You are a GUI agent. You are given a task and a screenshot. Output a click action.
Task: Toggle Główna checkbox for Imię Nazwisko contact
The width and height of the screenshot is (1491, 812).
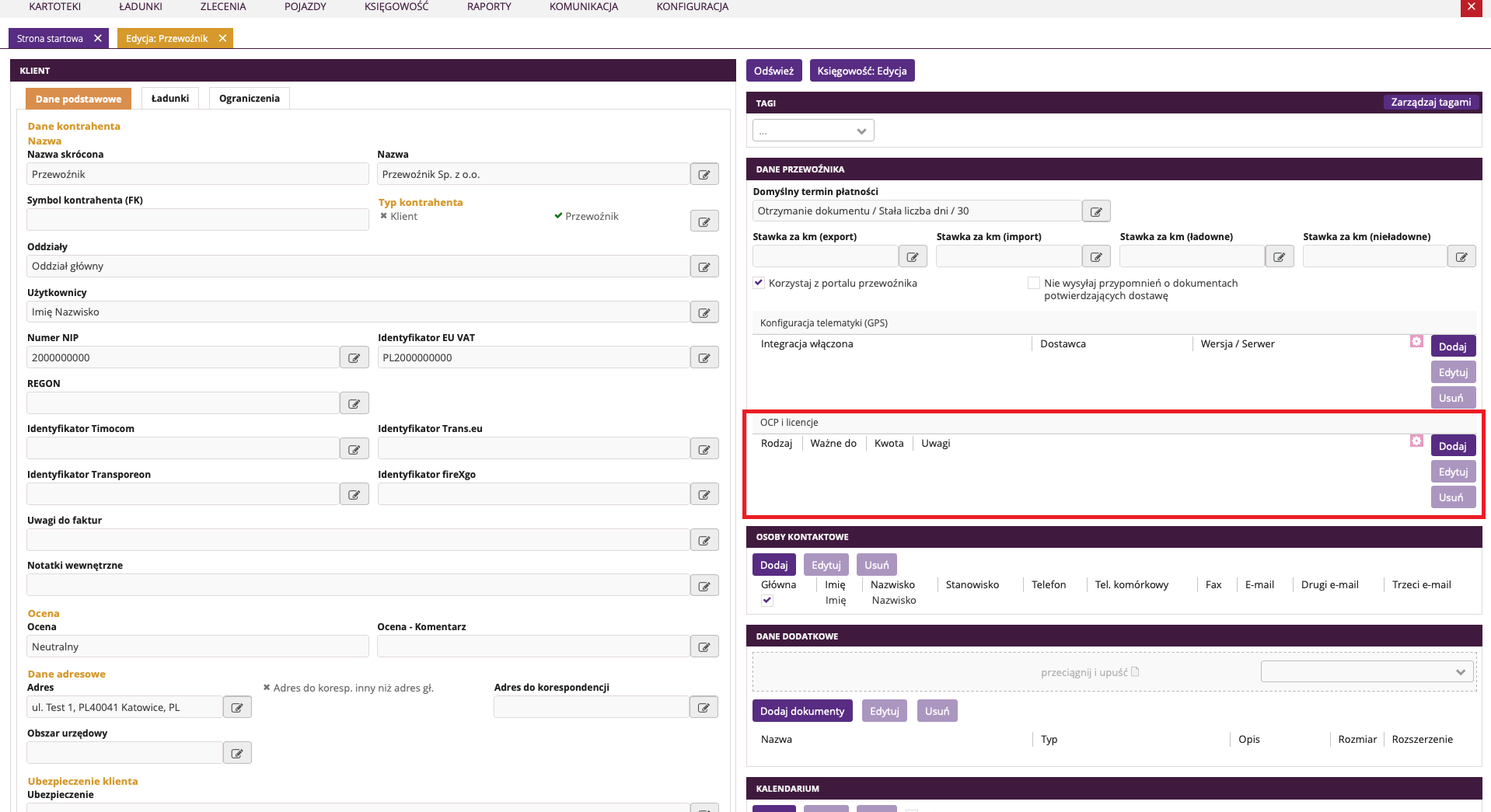[x=767, y=600]
